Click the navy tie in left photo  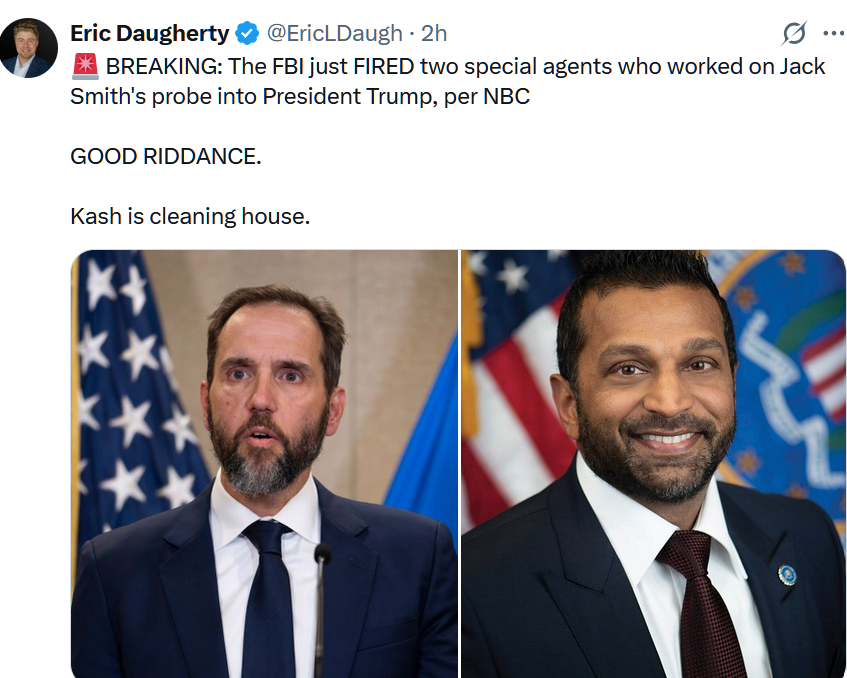tap(268, 600)
